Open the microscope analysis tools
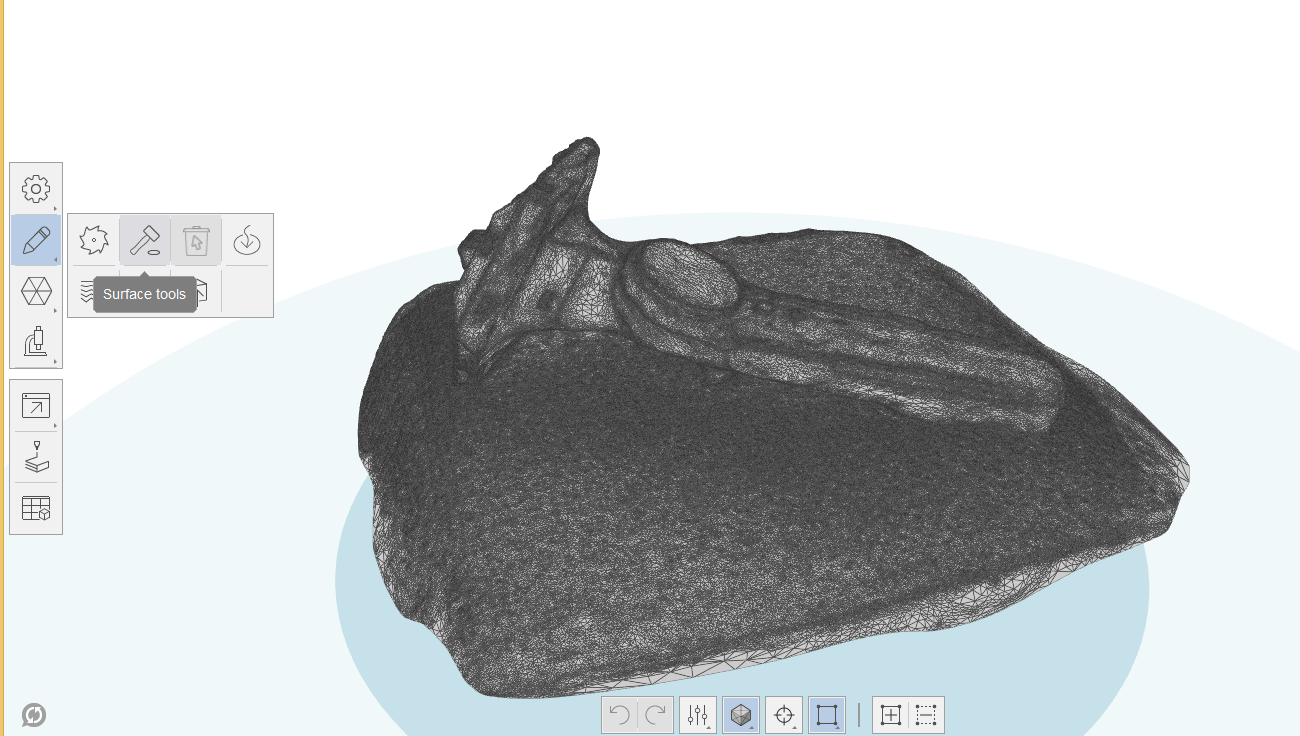The image size is (1300, 736). (x=36, y=342)
